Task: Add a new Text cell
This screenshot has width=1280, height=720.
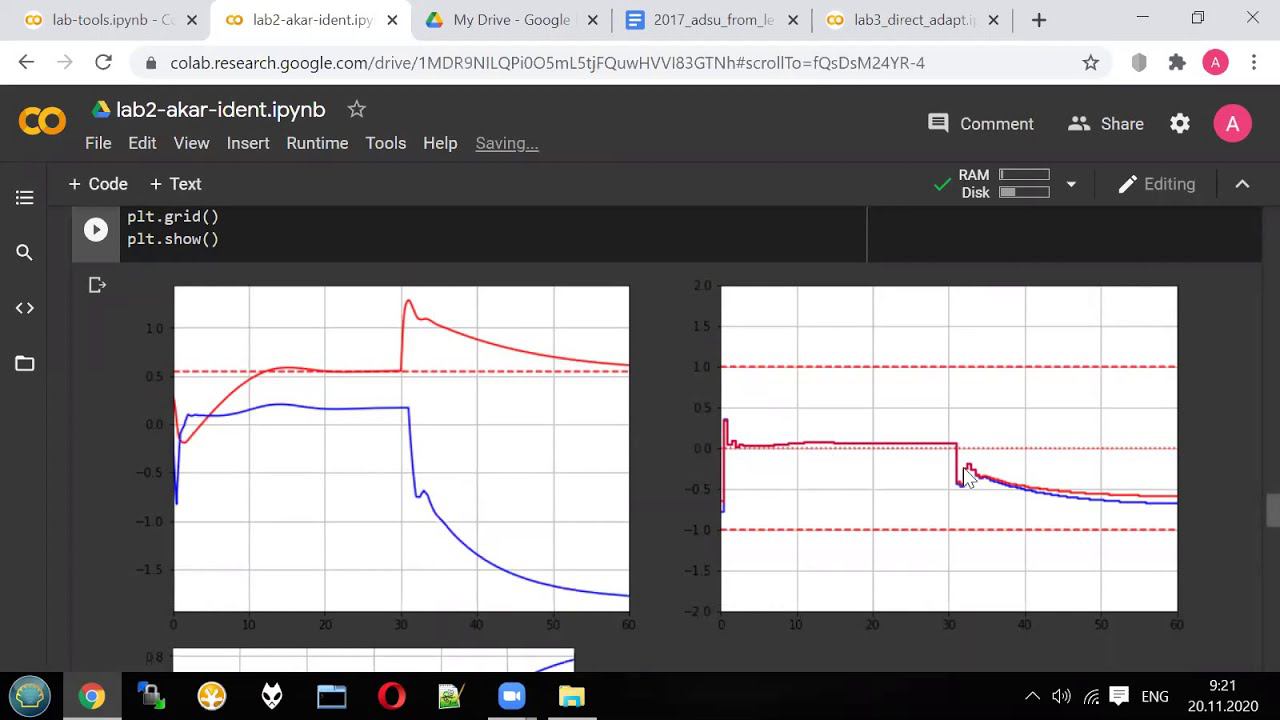Action: 175,184
